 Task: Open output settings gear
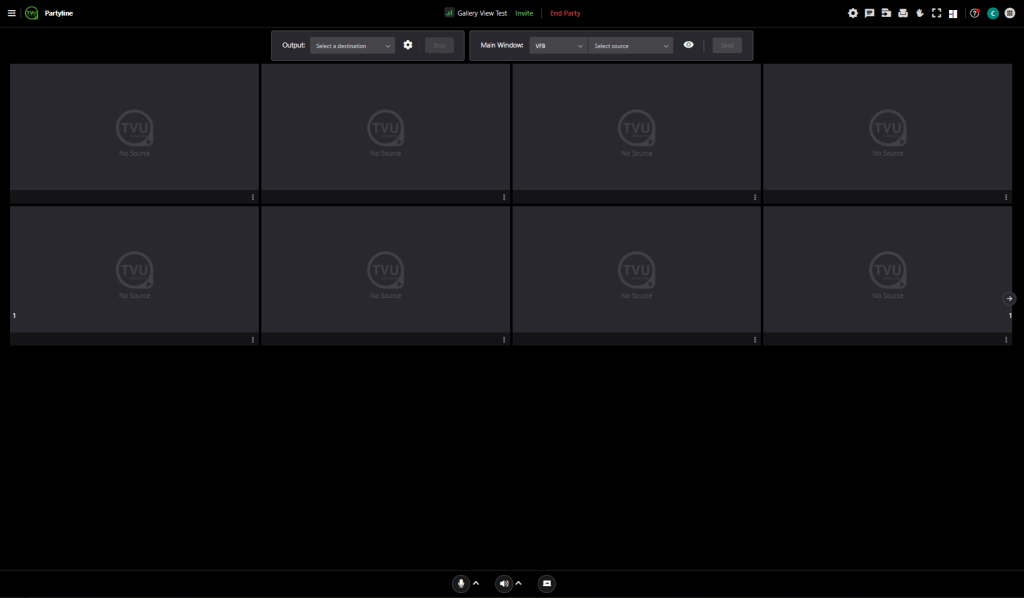click(x=408, y=45)
